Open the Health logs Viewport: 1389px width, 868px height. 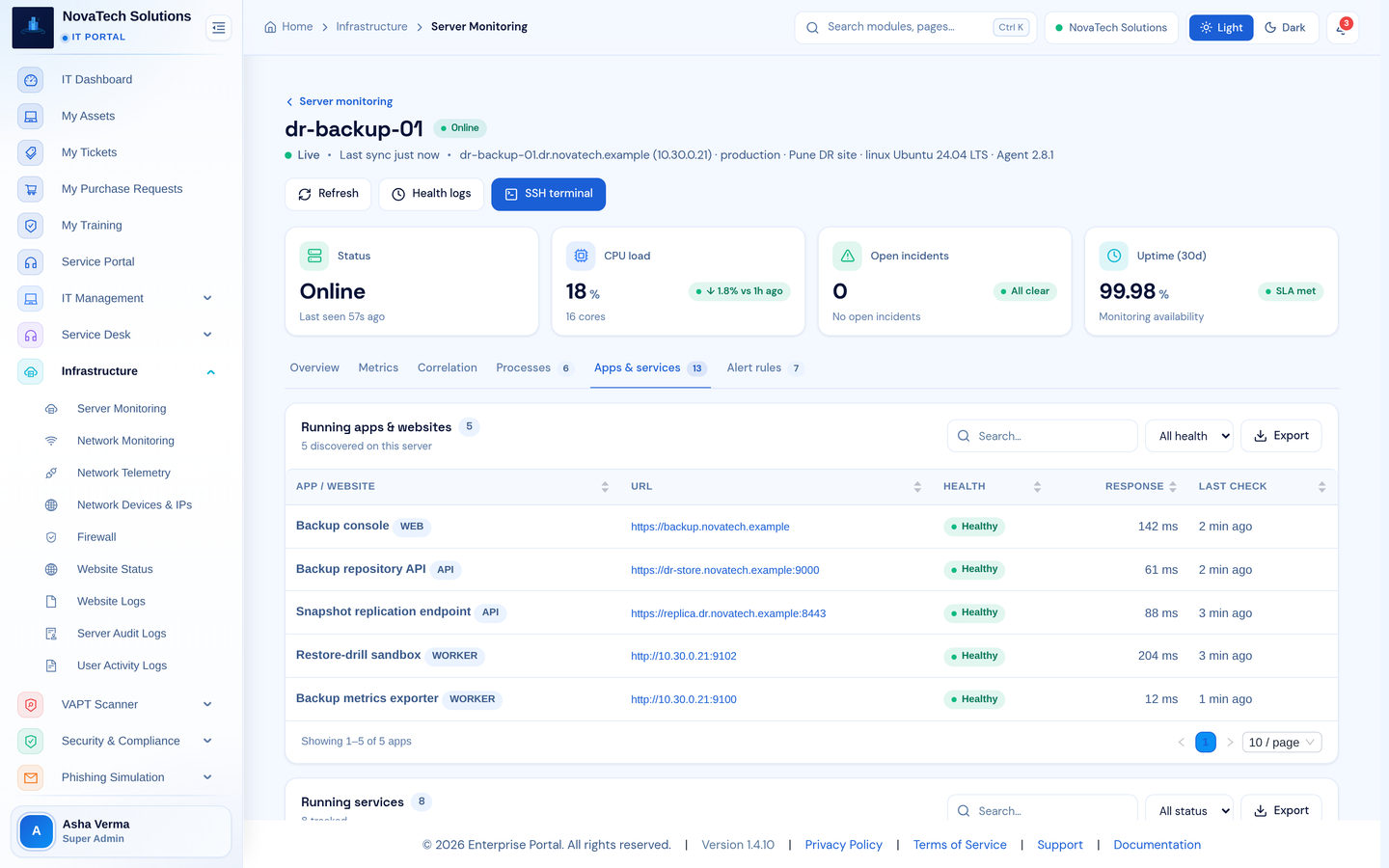point(431,194)
